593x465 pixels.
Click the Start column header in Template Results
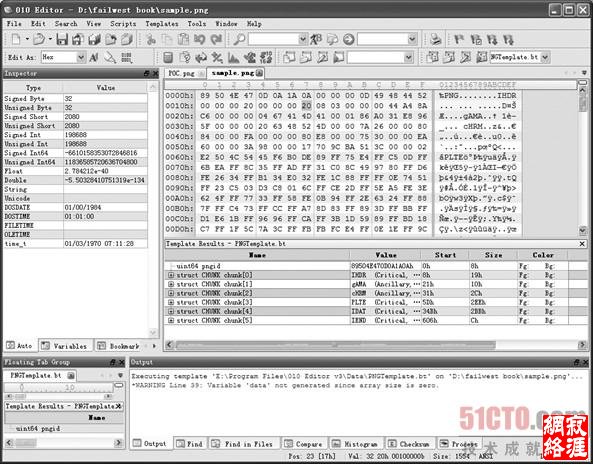coord(445,255)
